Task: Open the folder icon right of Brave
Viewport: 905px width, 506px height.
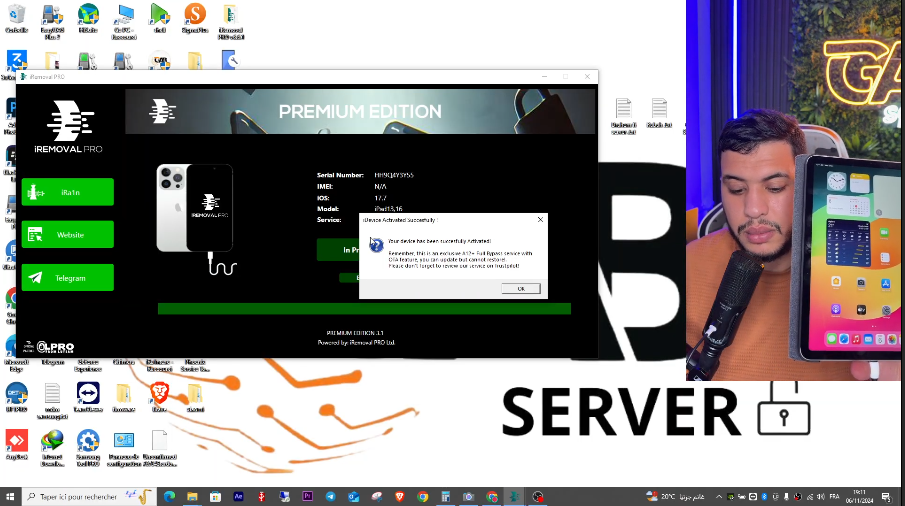Action: pos(195,398)
